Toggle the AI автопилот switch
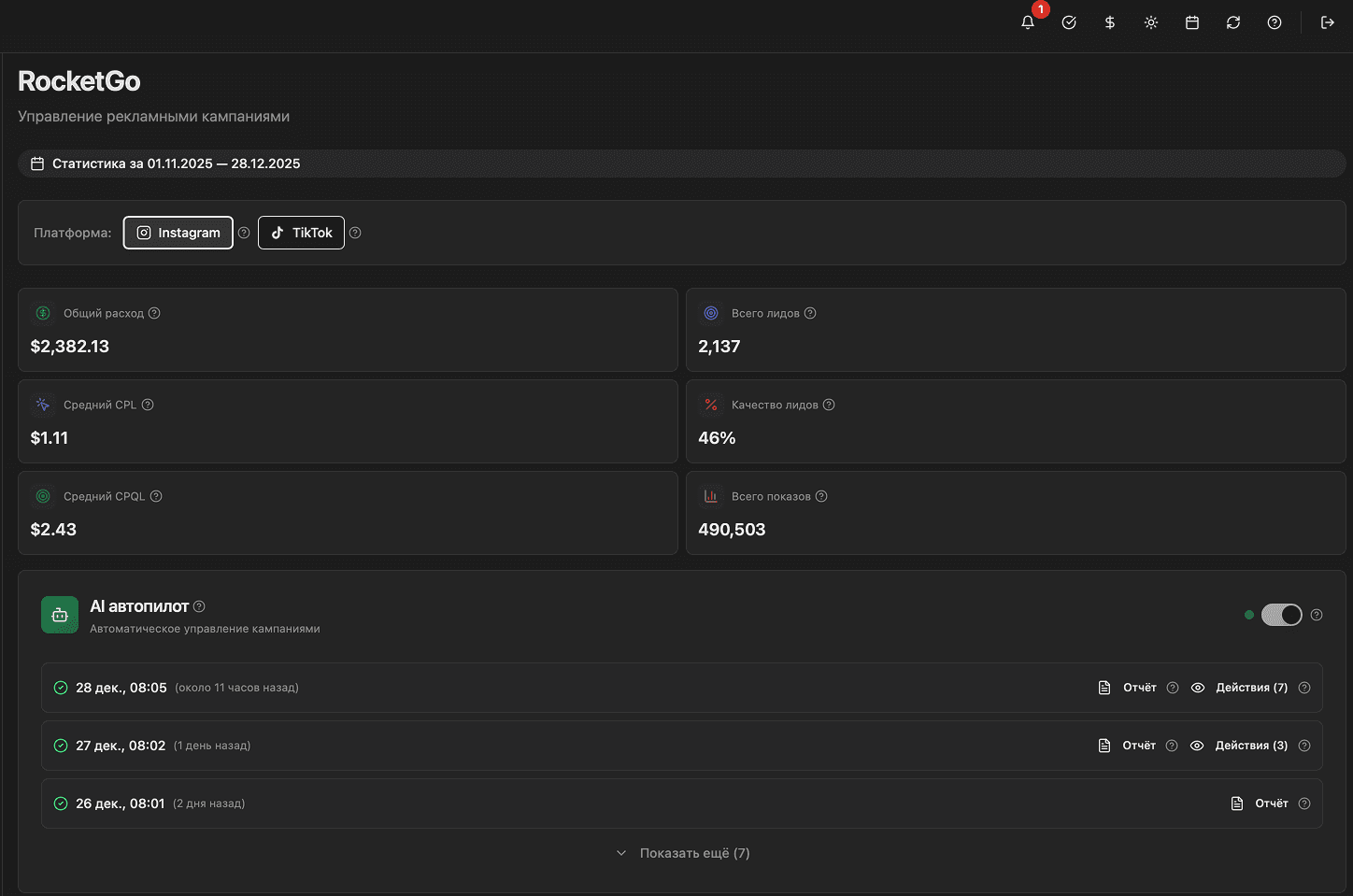 (x=1281, y=615)
